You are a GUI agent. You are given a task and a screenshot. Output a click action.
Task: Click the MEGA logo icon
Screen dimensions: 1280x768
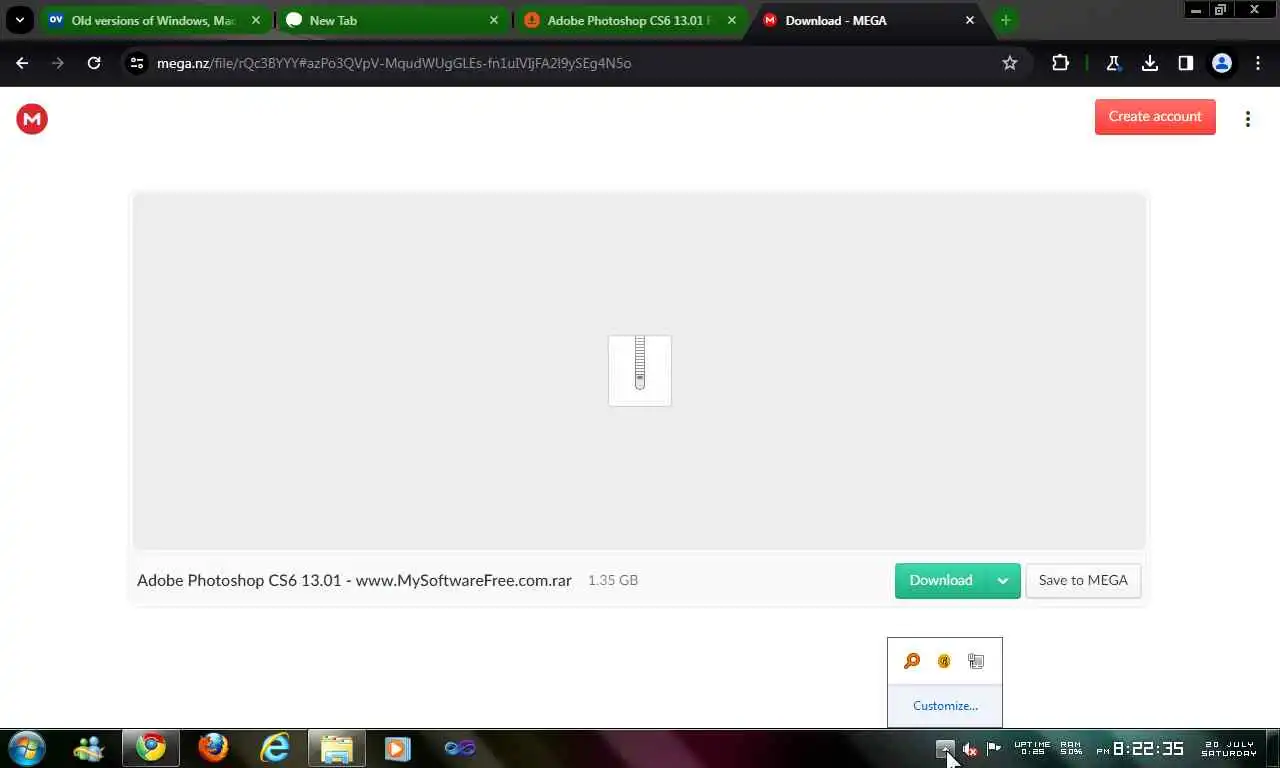pyautogui.click(x=32, y=119)
